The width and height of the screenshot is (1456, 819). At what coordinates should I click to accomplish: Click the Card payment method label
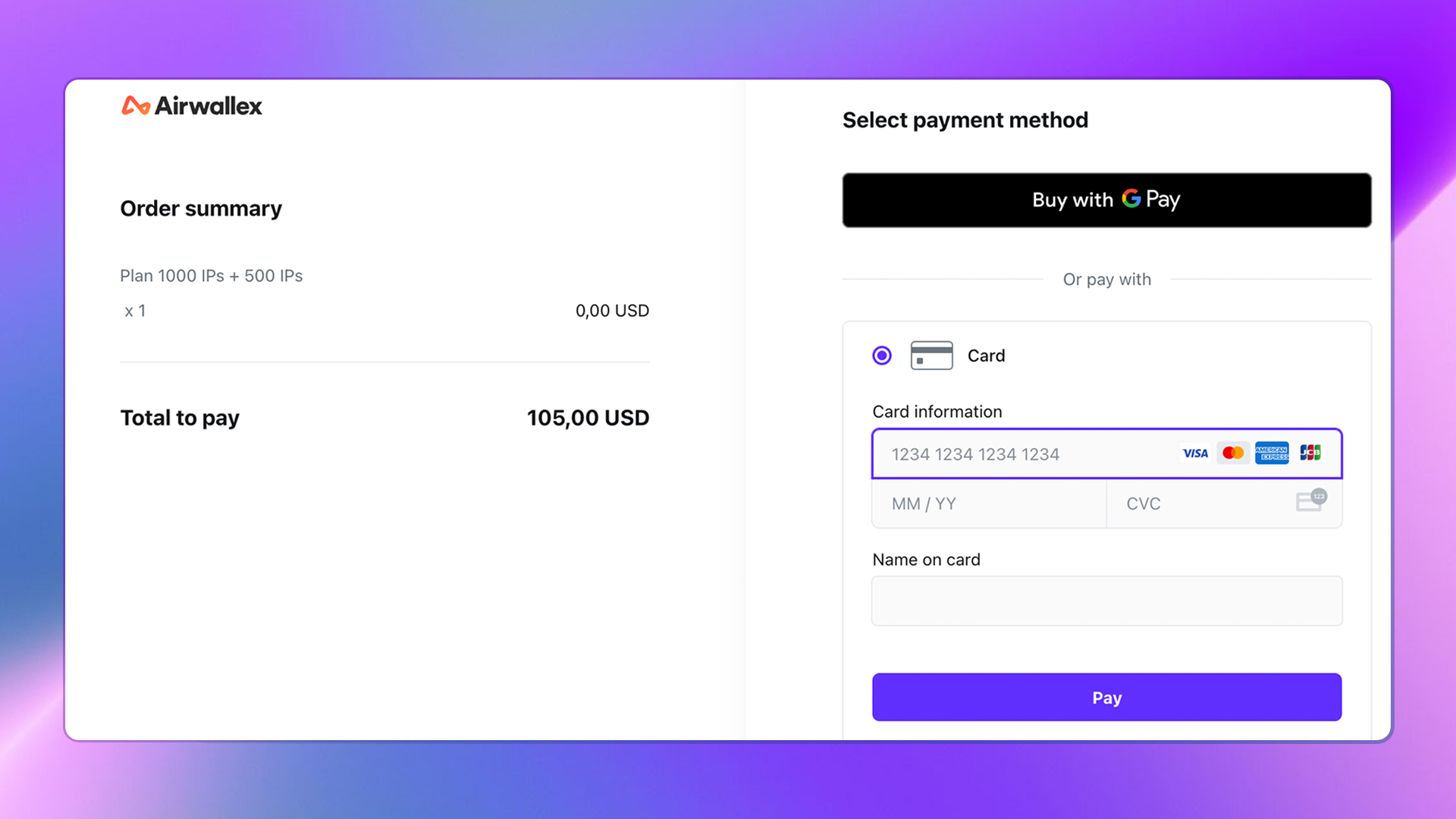coord(986,356)
